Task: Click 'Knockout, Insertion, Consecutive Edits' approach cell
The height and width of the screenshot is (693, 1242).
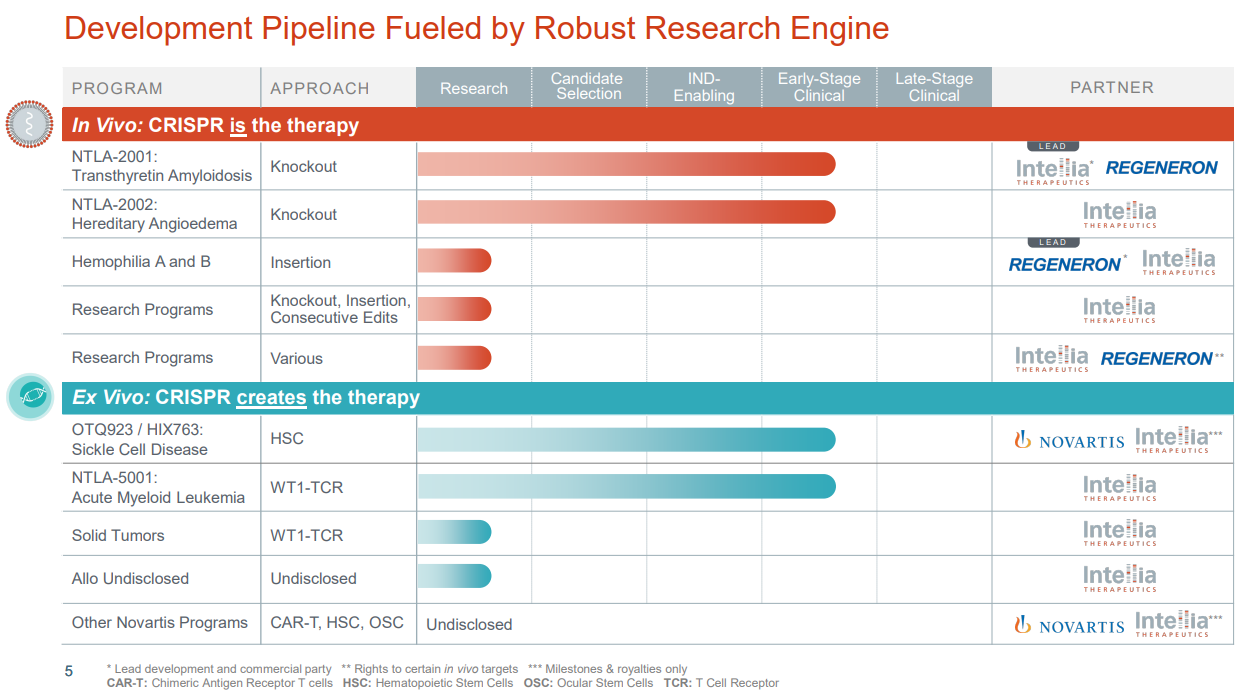Action: coord(340,309)
